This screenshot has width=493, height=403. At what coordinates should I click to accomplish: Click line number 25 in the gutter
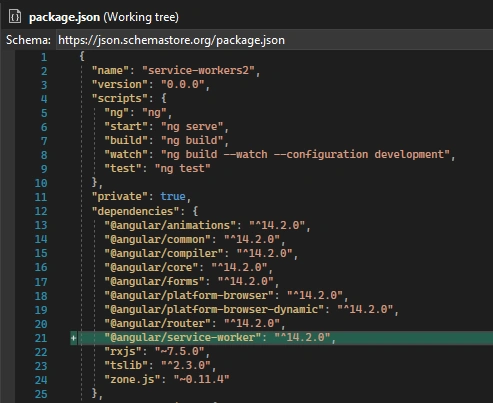[41, 394]
